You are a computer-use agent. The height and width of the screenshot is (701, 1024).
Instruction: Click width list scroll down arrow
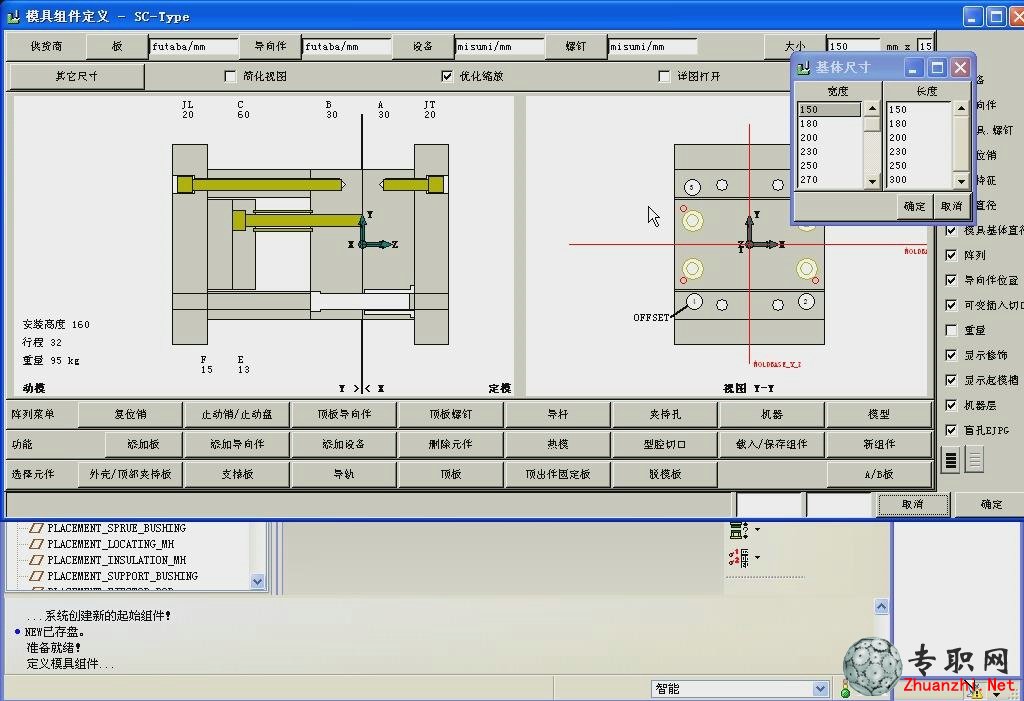click(x=872, y=181)
